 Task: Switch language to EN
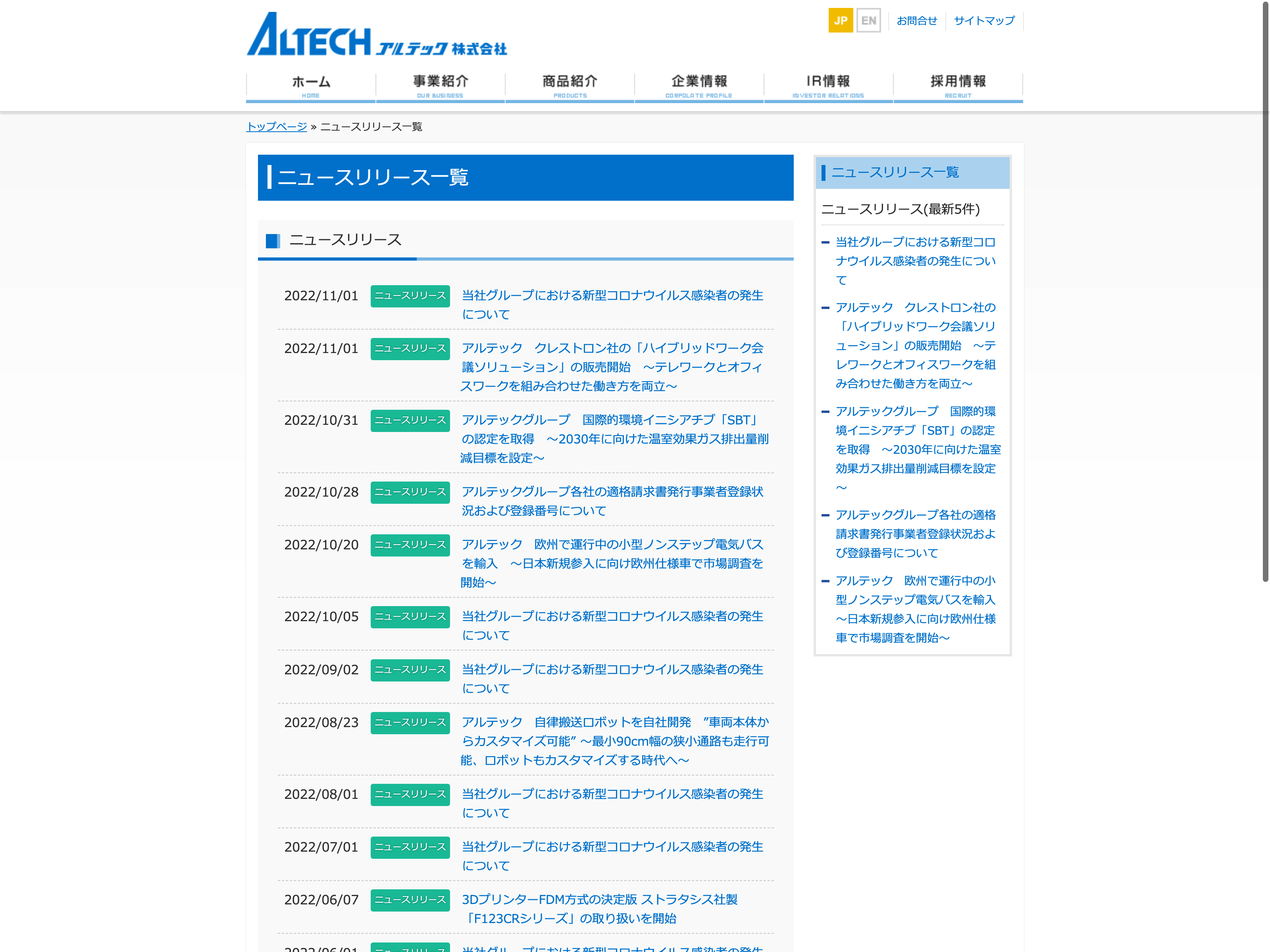[x=868, y=21]
